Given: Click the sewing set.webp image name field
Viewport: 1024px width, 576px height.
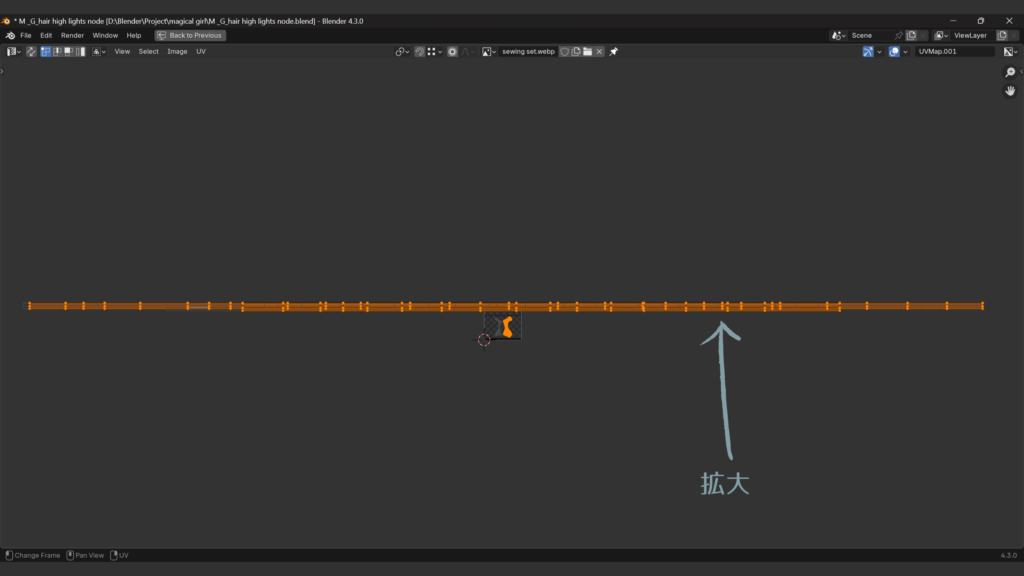Looking at the screenshot, I should click(x=527, y=51).
